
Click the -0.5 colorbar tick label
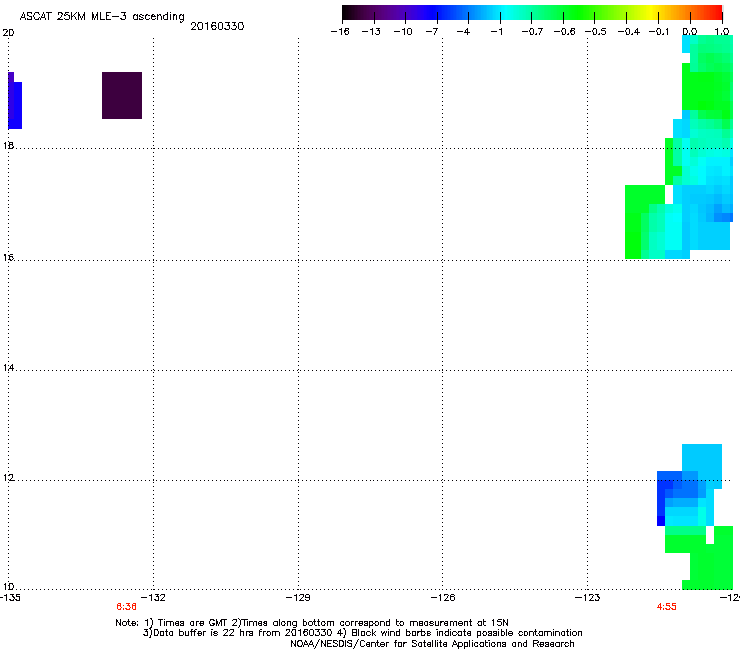click(x=596, y=32)
